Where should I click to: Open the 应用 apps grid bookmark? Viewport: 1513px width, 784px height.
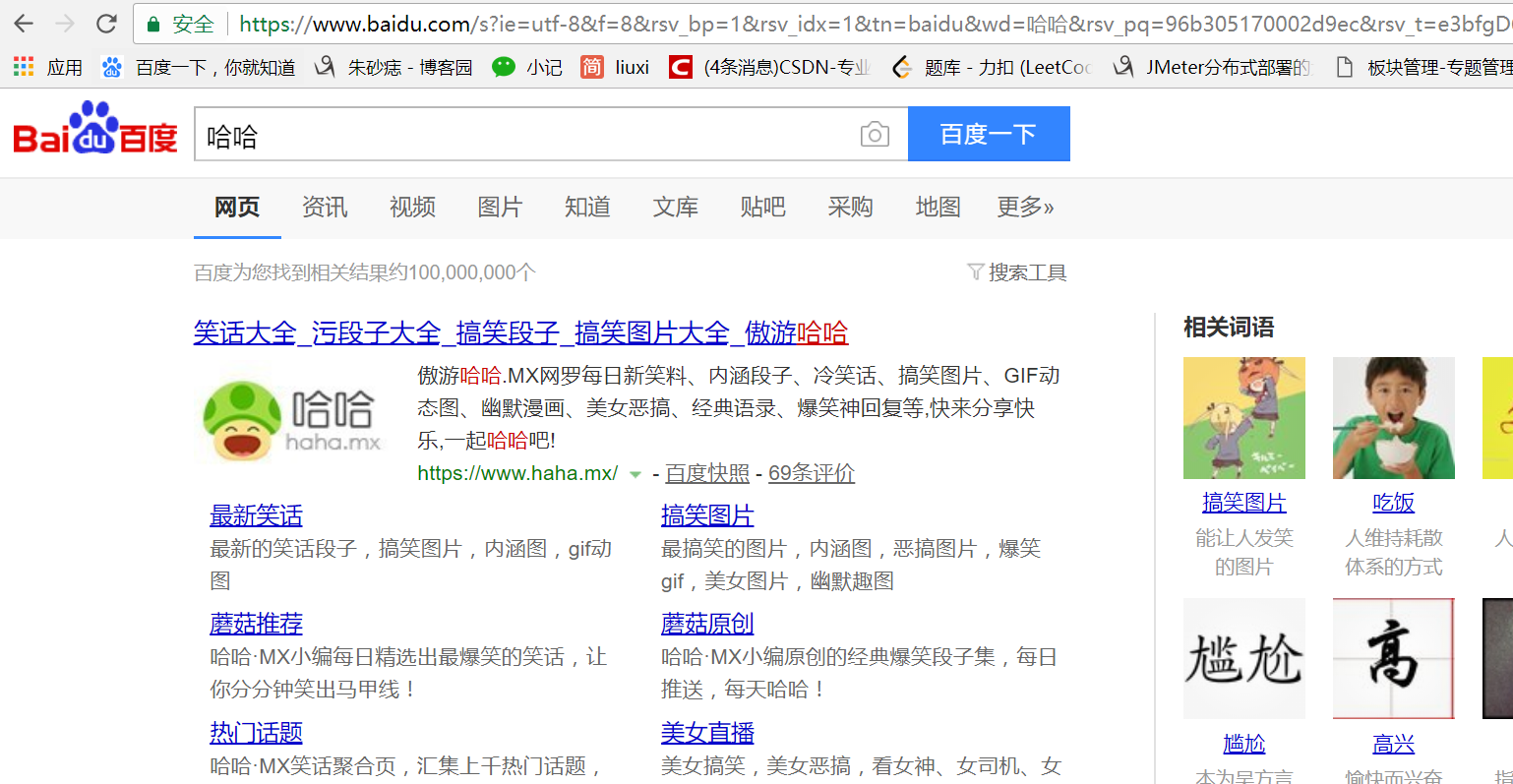click(47, 67)
